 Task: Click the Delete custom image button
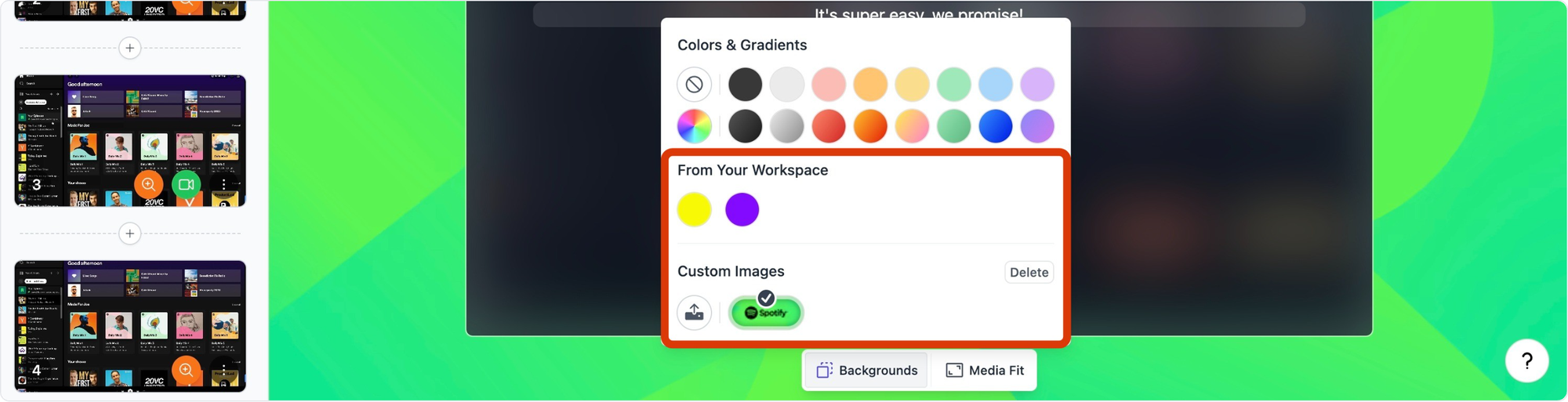[x=1029, y=272]
